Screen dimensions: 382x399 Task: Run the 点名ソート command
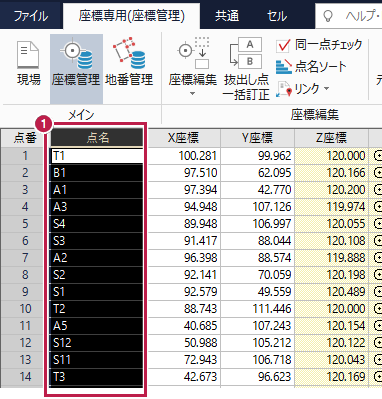click(x=311, y=66)
